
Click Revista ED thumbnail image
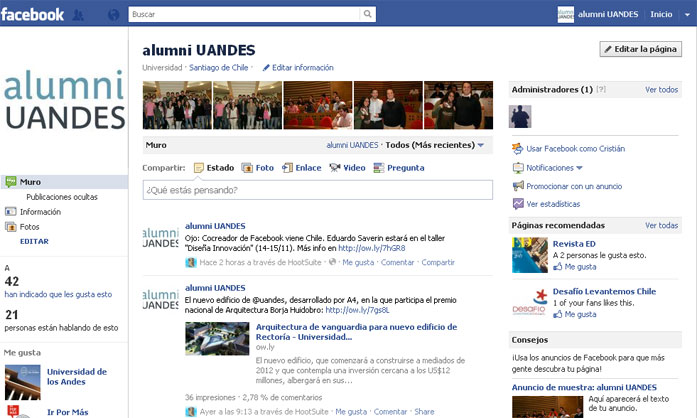tap(529, 255)
